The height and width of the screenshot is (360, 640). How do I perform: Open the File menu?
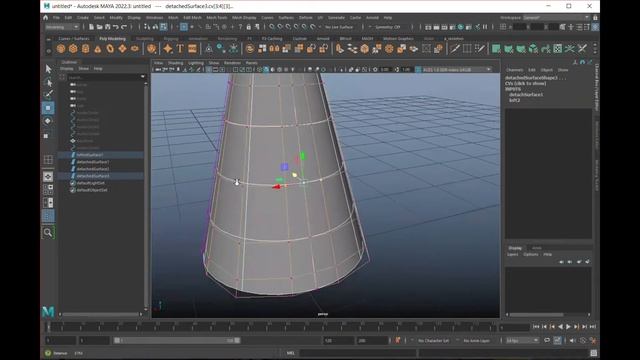coord(56,18)
